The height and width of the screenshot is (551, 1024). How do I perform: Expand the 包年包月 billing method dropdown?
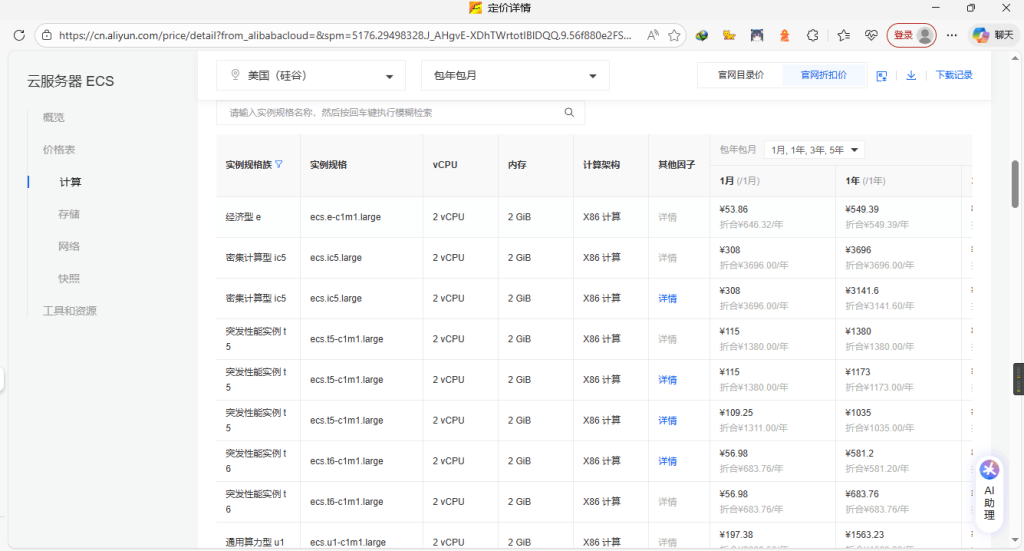tap(515, 76)
